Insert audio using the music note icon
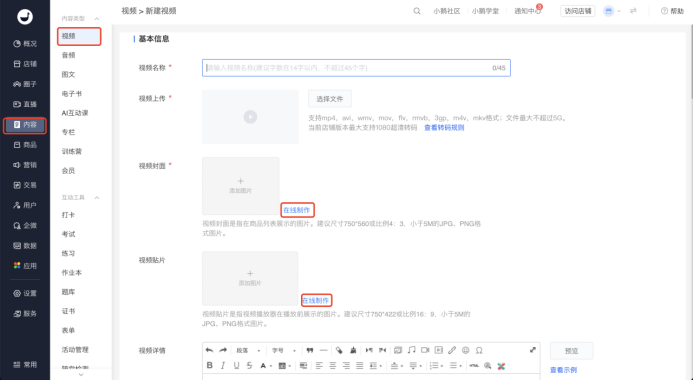 pyautogui.click(x=411, y=350)
